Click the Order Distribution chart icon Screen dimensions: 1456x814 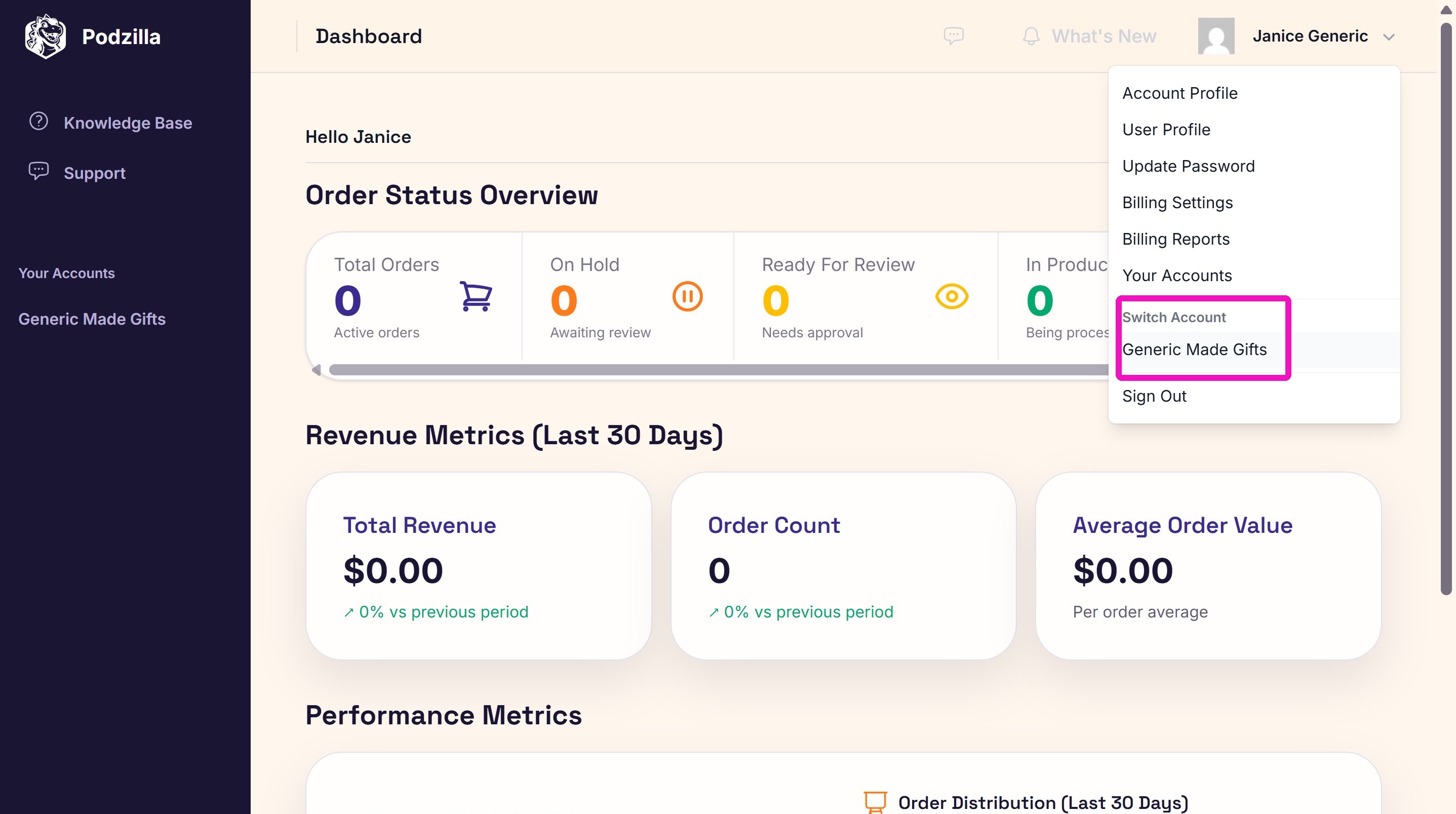[x=875, y=802]
